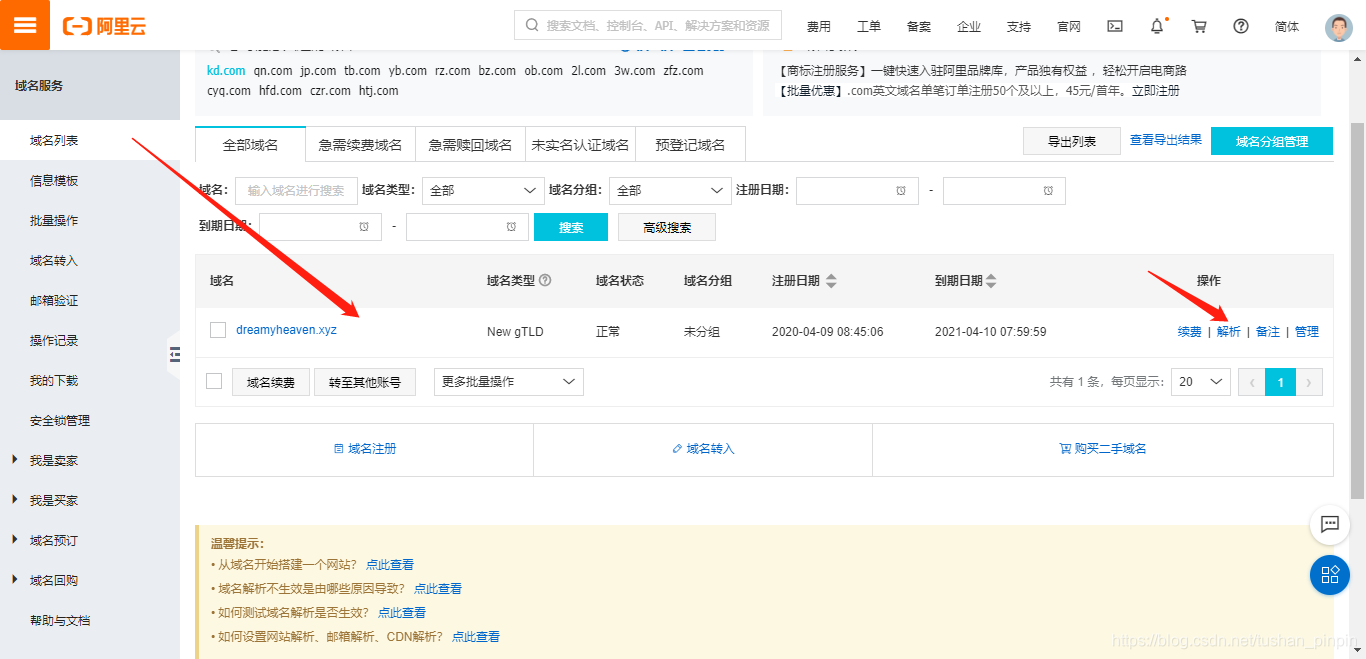Open the 每页显示 page size dropdown
This screenshot has width=1366, height=659.
pos(1200,381)
